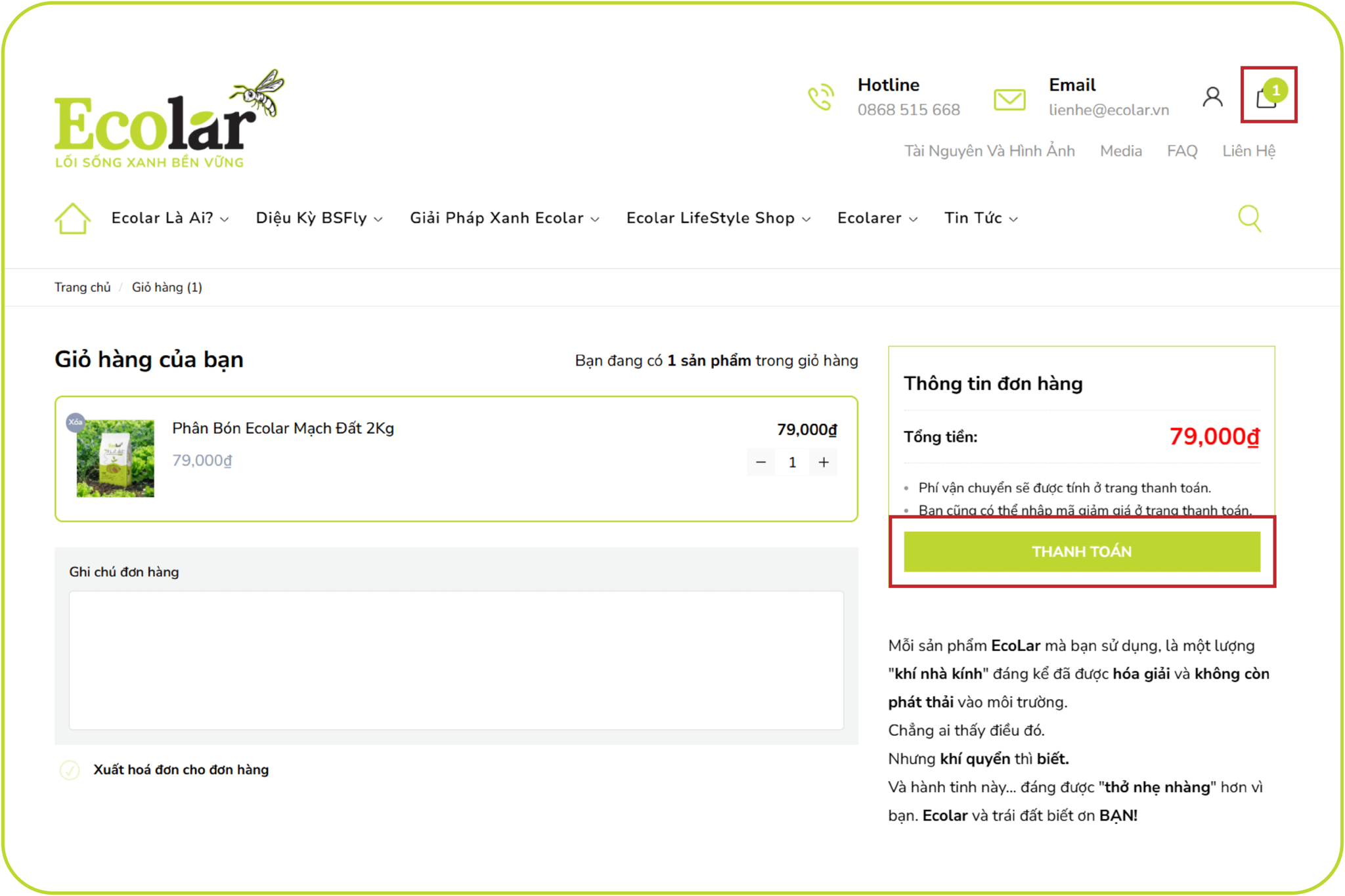Expand Ecolar Là Ai? menu
1345x896 pixels.
169,218
